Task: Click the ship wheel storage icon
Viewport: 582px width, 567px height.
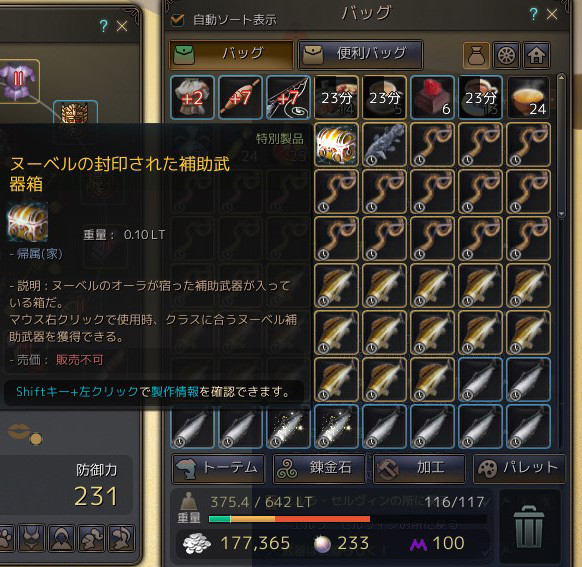Action: click(x=506, y=55)
